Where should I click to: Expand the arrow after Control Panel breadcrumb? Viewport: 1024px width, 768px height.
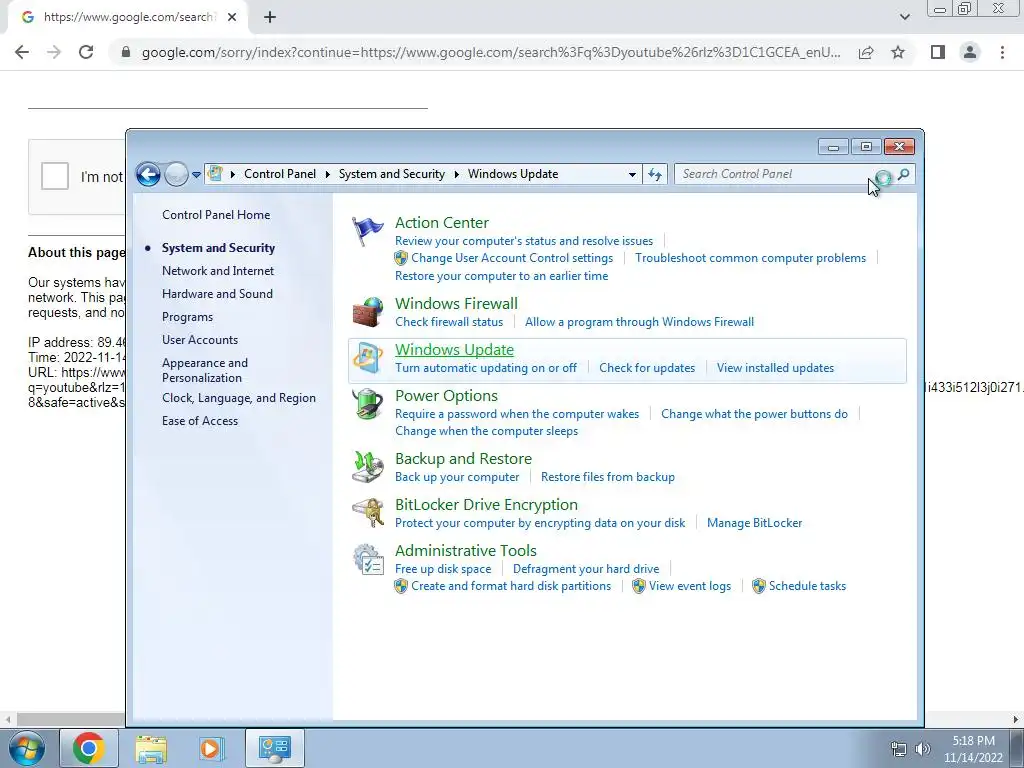[327, 174]
